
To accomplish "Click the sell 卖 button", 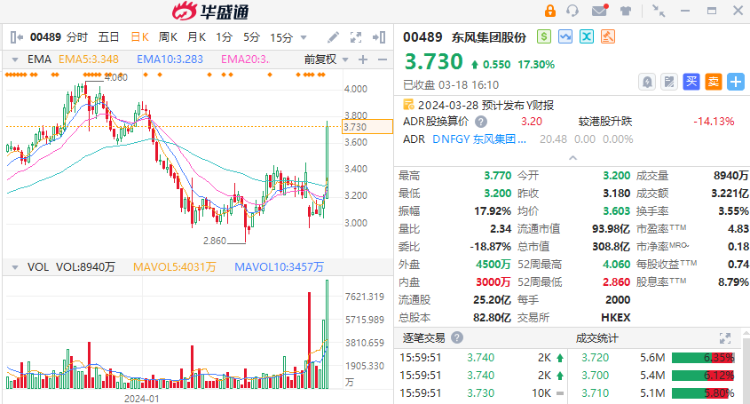I will [x=713, y=82].
